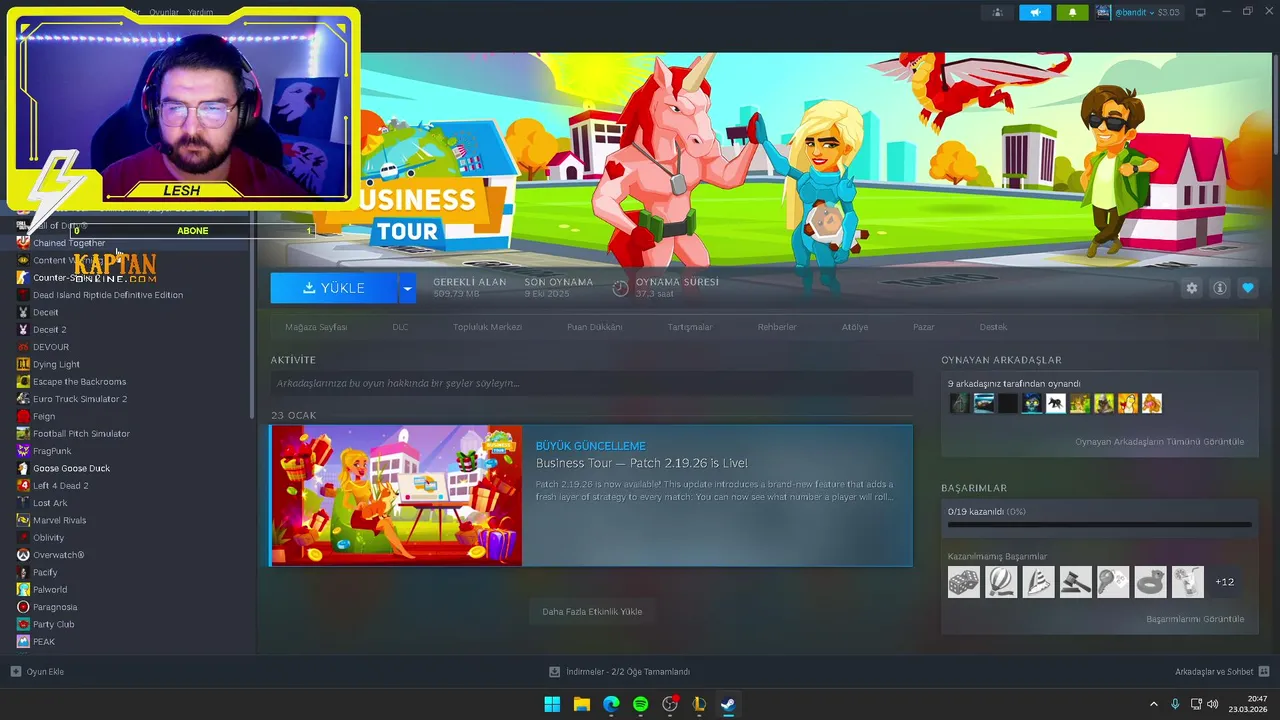Click the microphone tray icon

[1175, 704]
